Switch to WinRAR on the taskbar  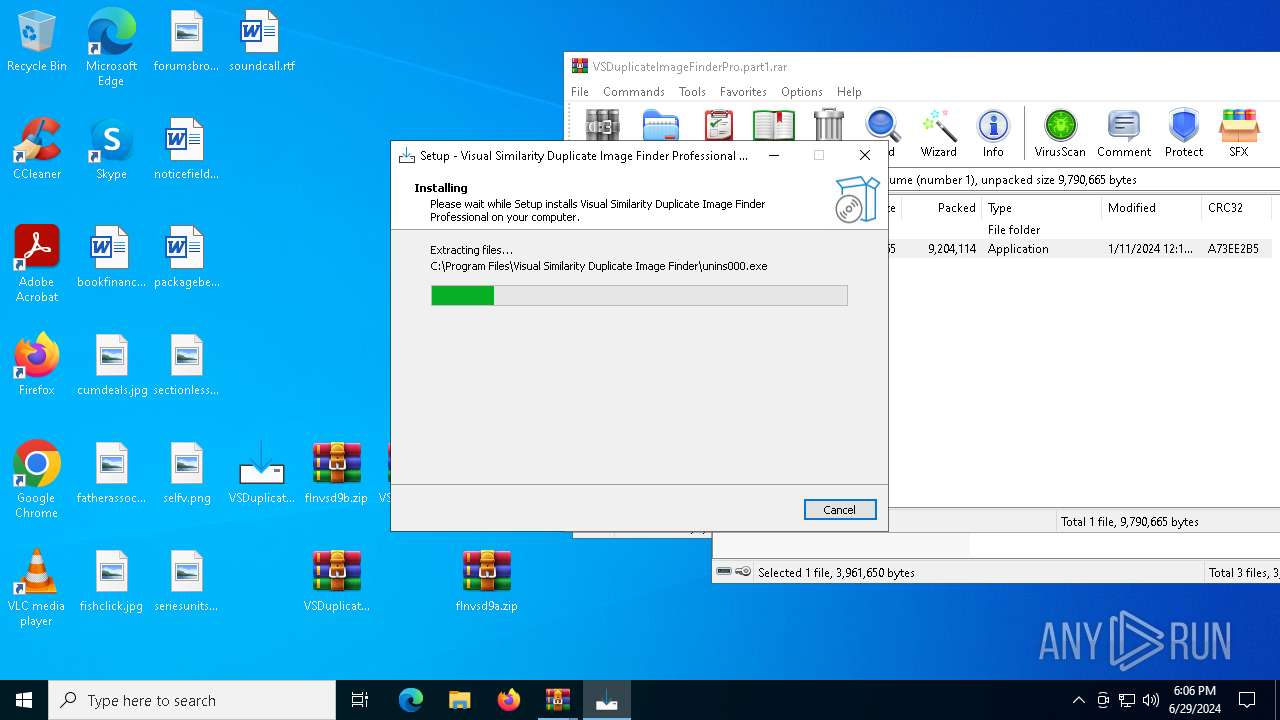(x=557, y=700)
